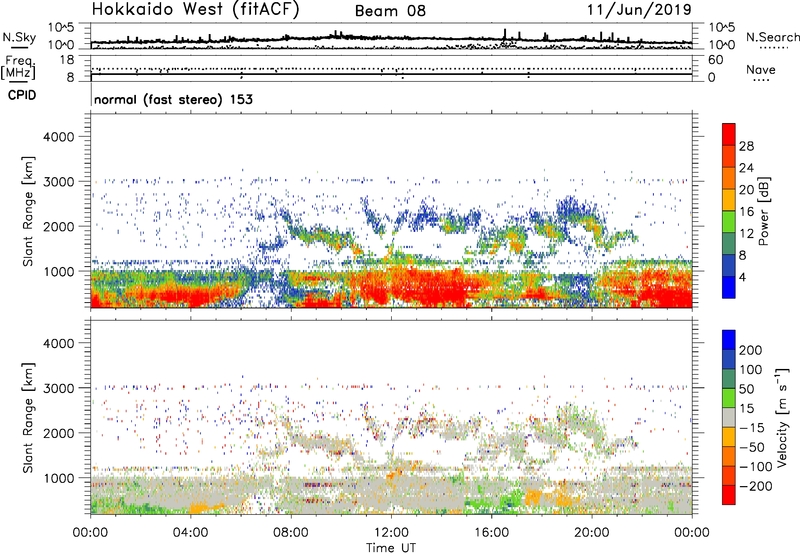Click the "N.Search" legend label
This screenshot has height=554, width=800.
click(x=772, y=37)
